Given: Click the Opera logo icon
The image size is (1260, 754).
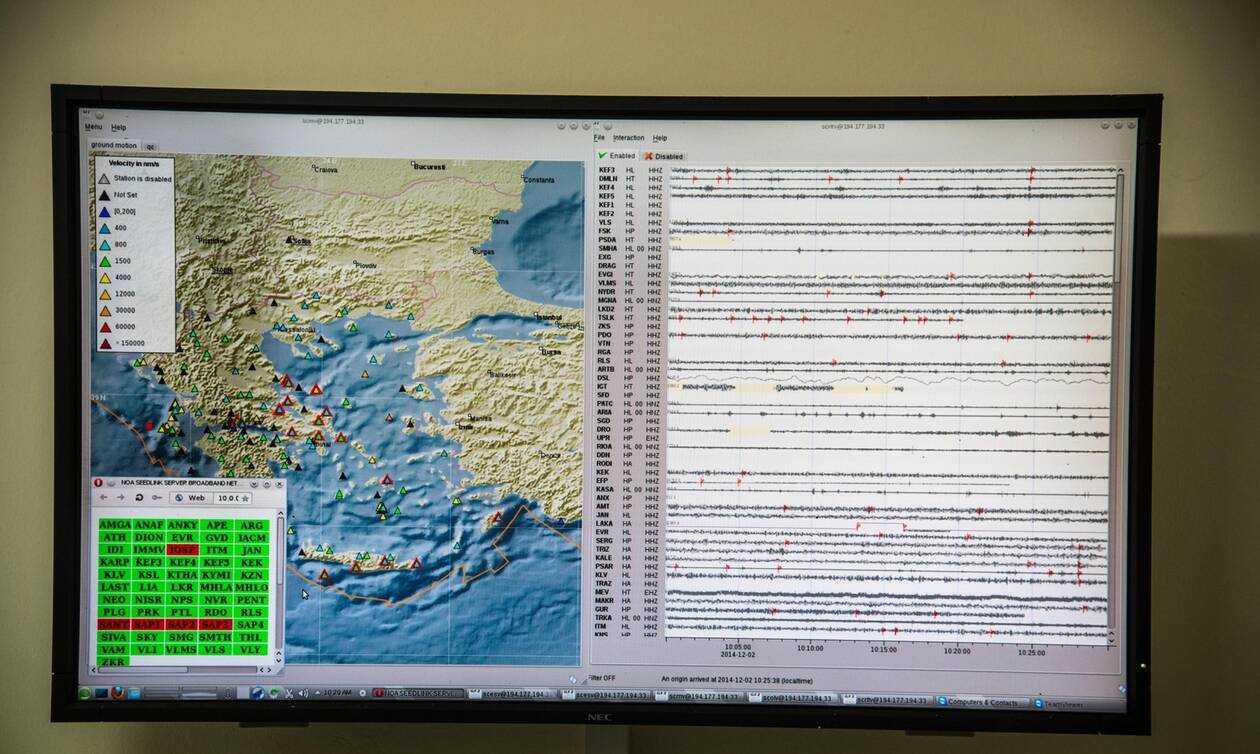Looking at the screenshot, I should tap(99, 482).
